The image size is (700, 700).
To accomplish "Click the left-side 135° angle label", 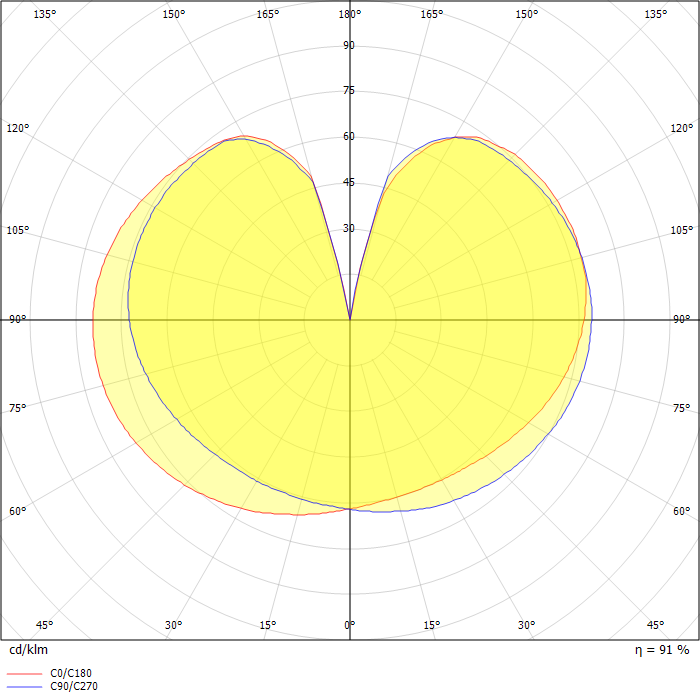I will point(45,14).
